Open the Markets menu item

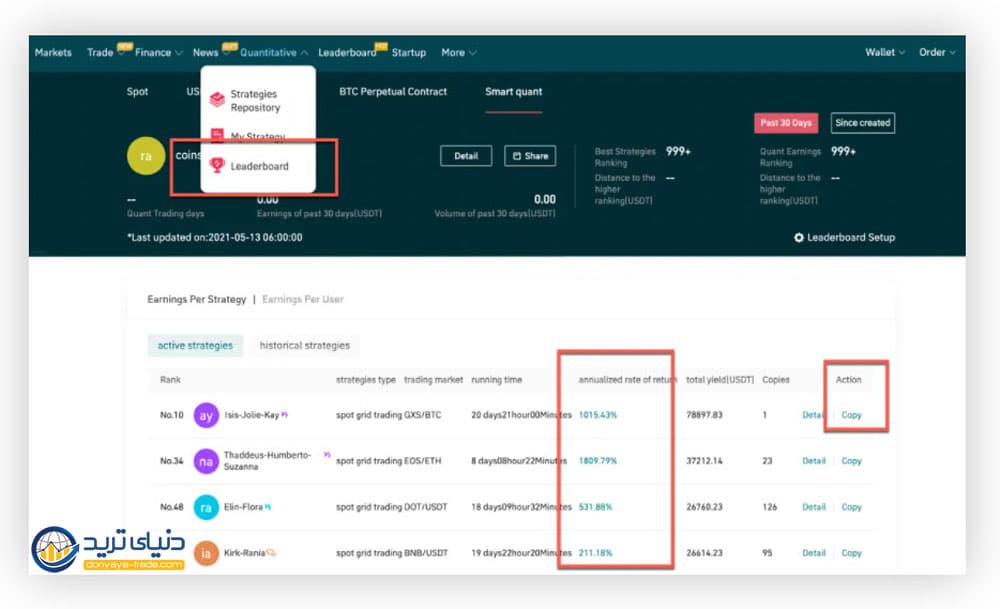pos(53,52)
